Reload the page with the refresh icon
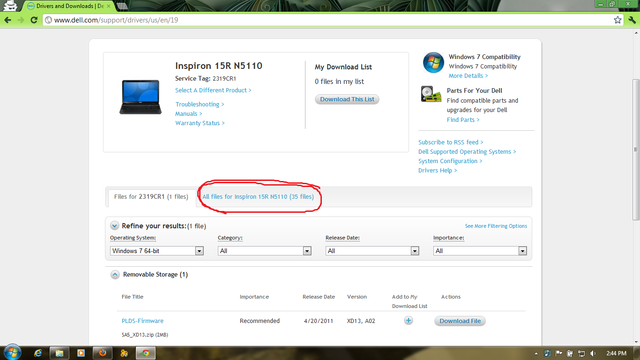The image size is (640, 360). (34, 20)
